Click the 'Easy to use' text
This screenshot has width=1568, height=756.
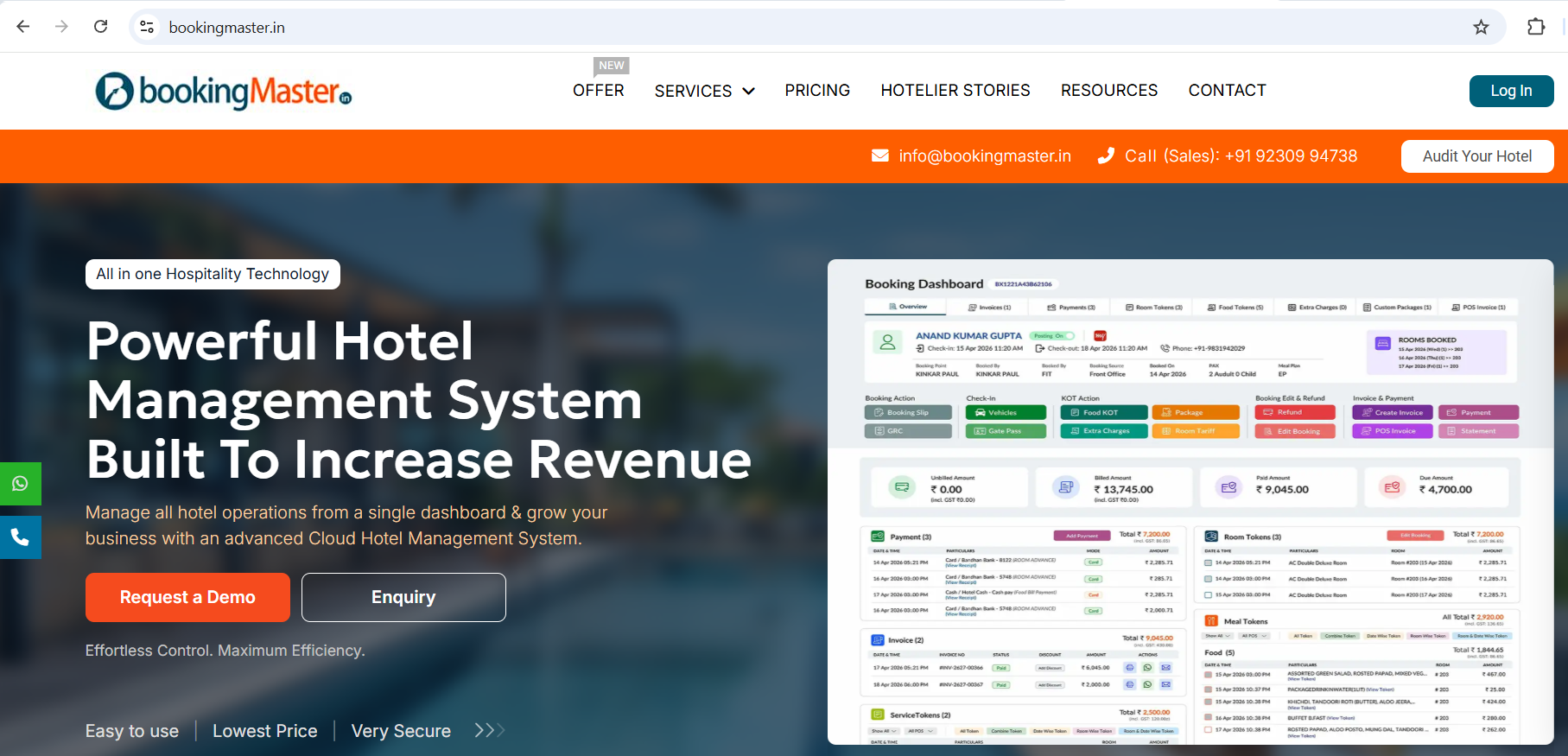coord(132,731)
